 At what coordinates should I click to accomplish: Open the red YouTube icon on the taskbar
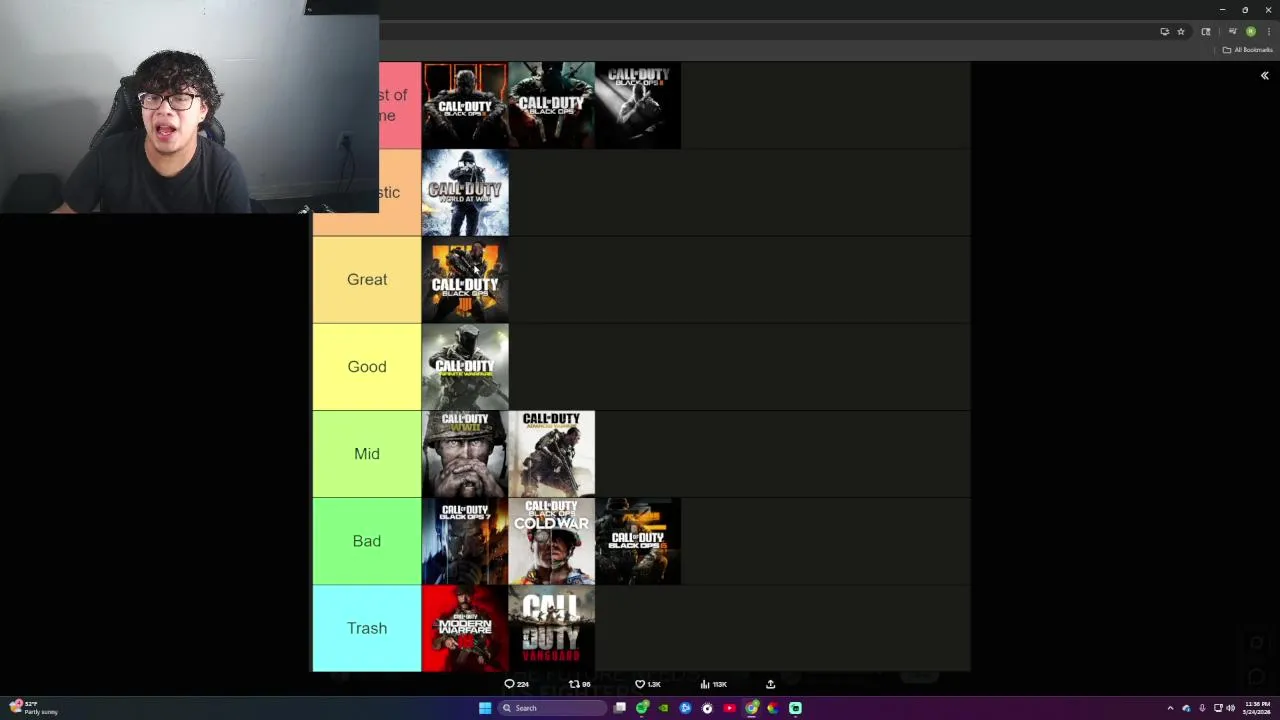(x=729, y=708)
